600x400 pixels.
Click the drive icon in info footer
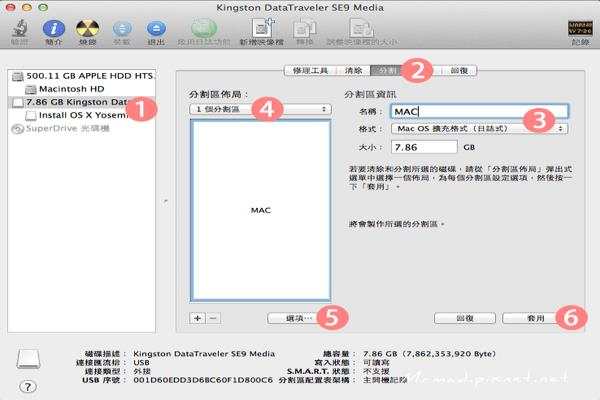[28, 359]
